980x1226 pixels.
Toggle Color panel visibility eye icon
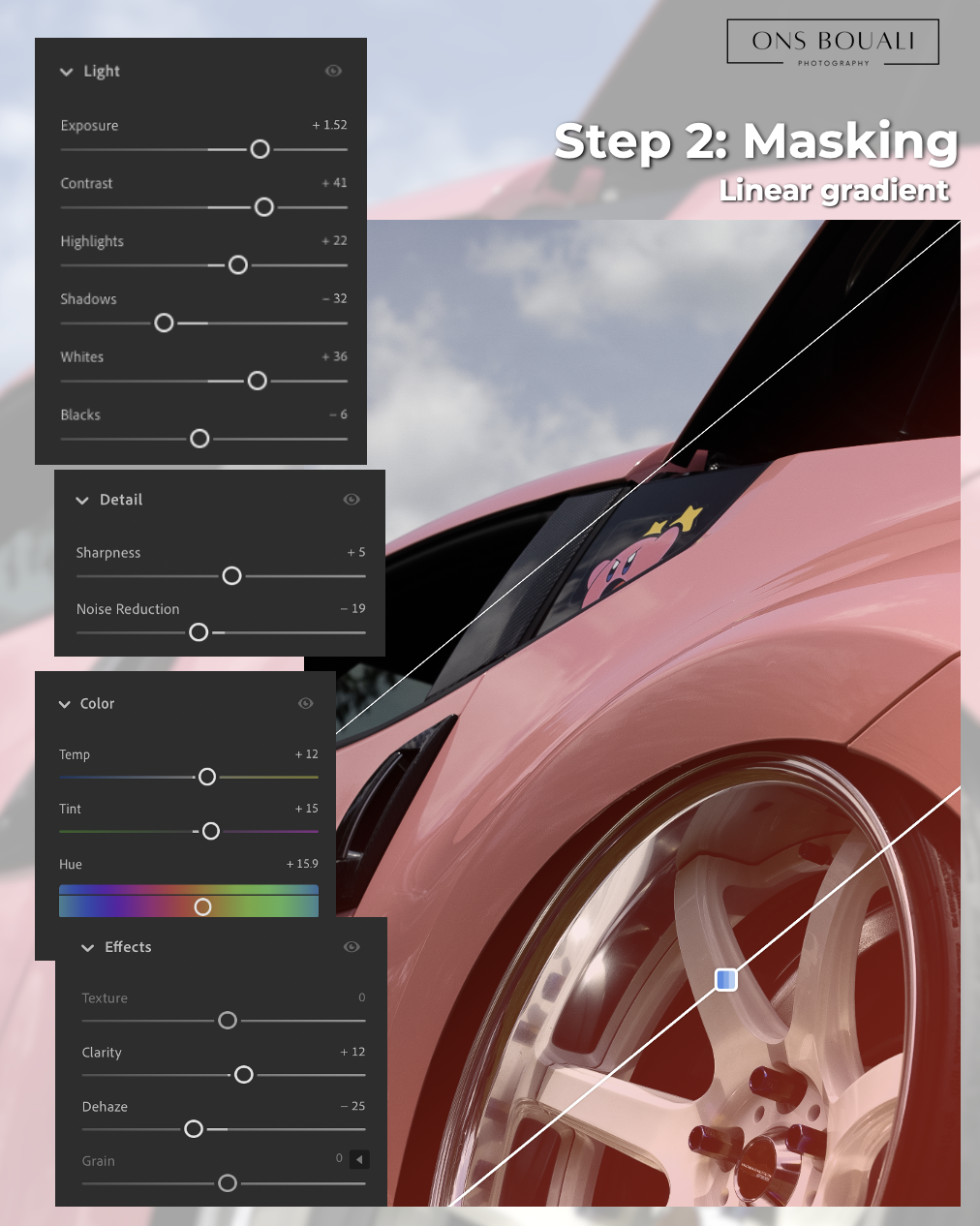coord(306,703)
